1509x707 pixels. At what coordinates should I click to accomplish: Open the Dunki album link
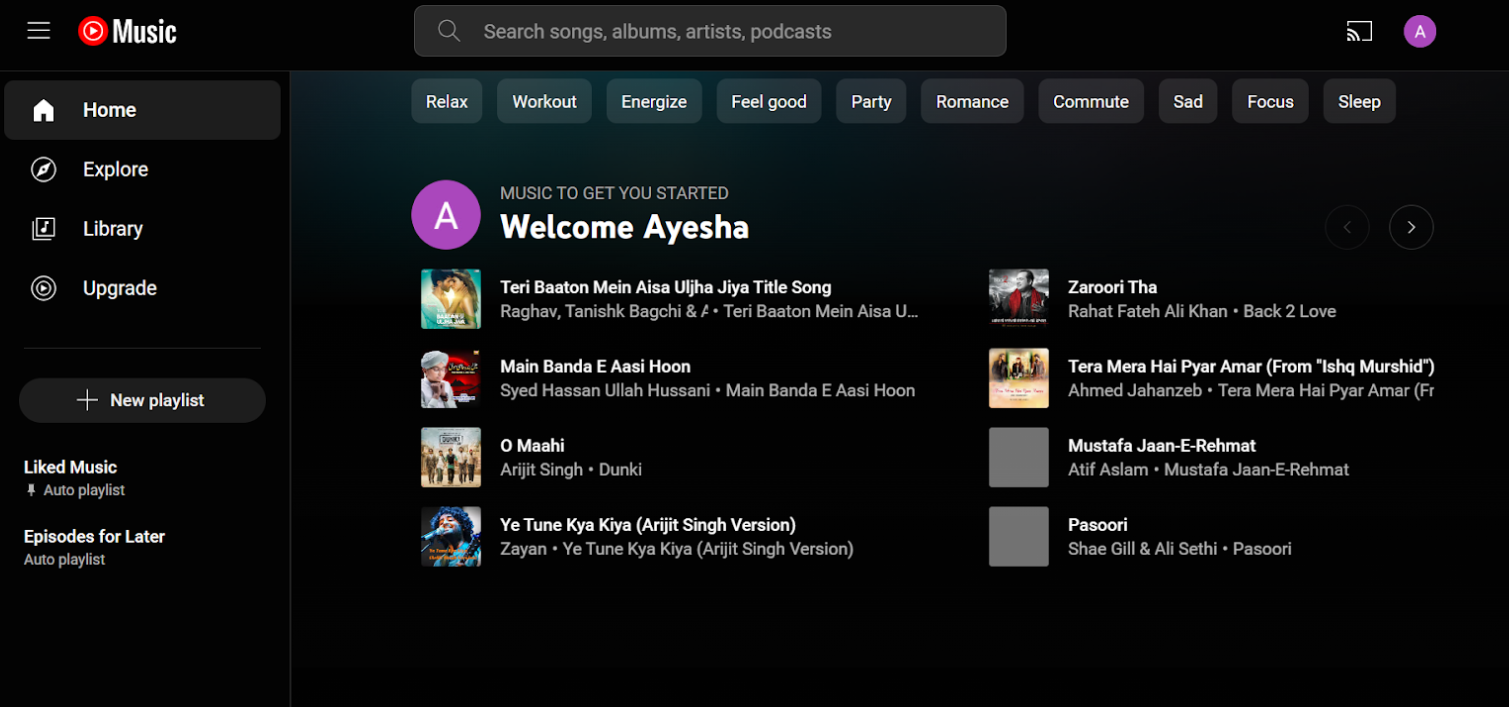click(620, 470)
